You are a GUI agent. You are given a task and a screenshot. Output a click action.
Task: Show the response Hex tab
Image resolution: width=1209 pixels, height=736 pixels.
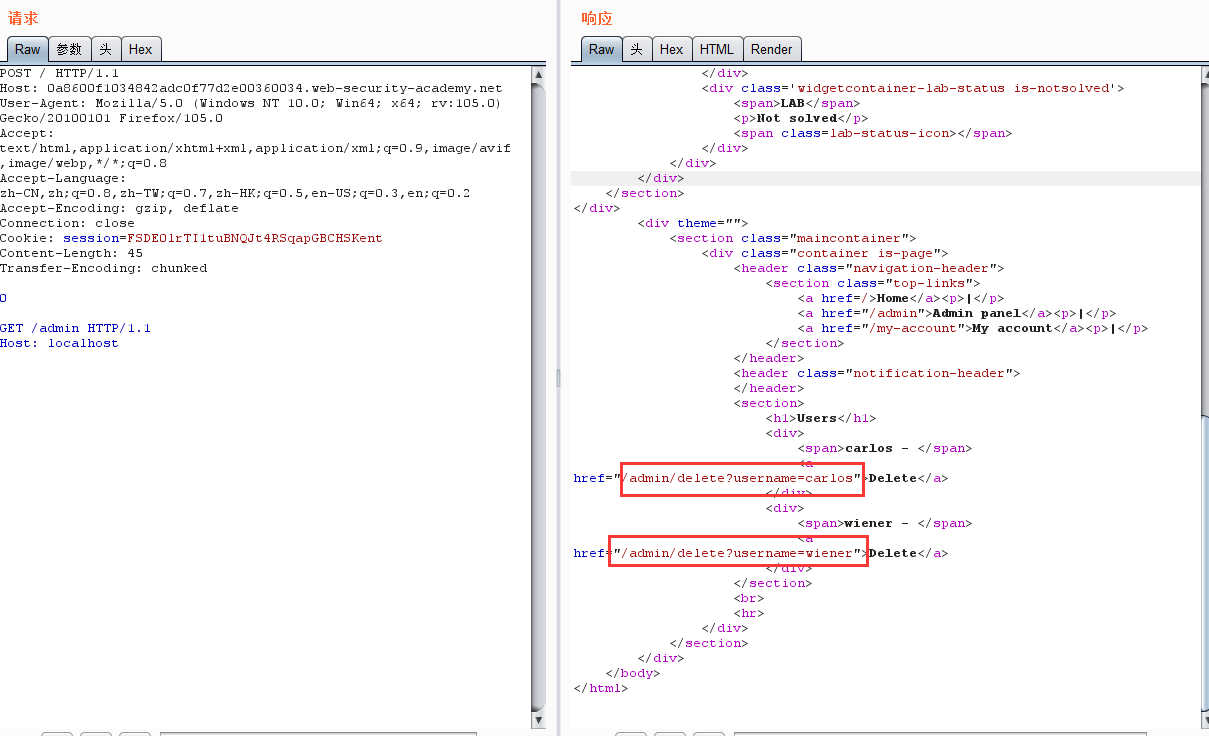[671, 49]
